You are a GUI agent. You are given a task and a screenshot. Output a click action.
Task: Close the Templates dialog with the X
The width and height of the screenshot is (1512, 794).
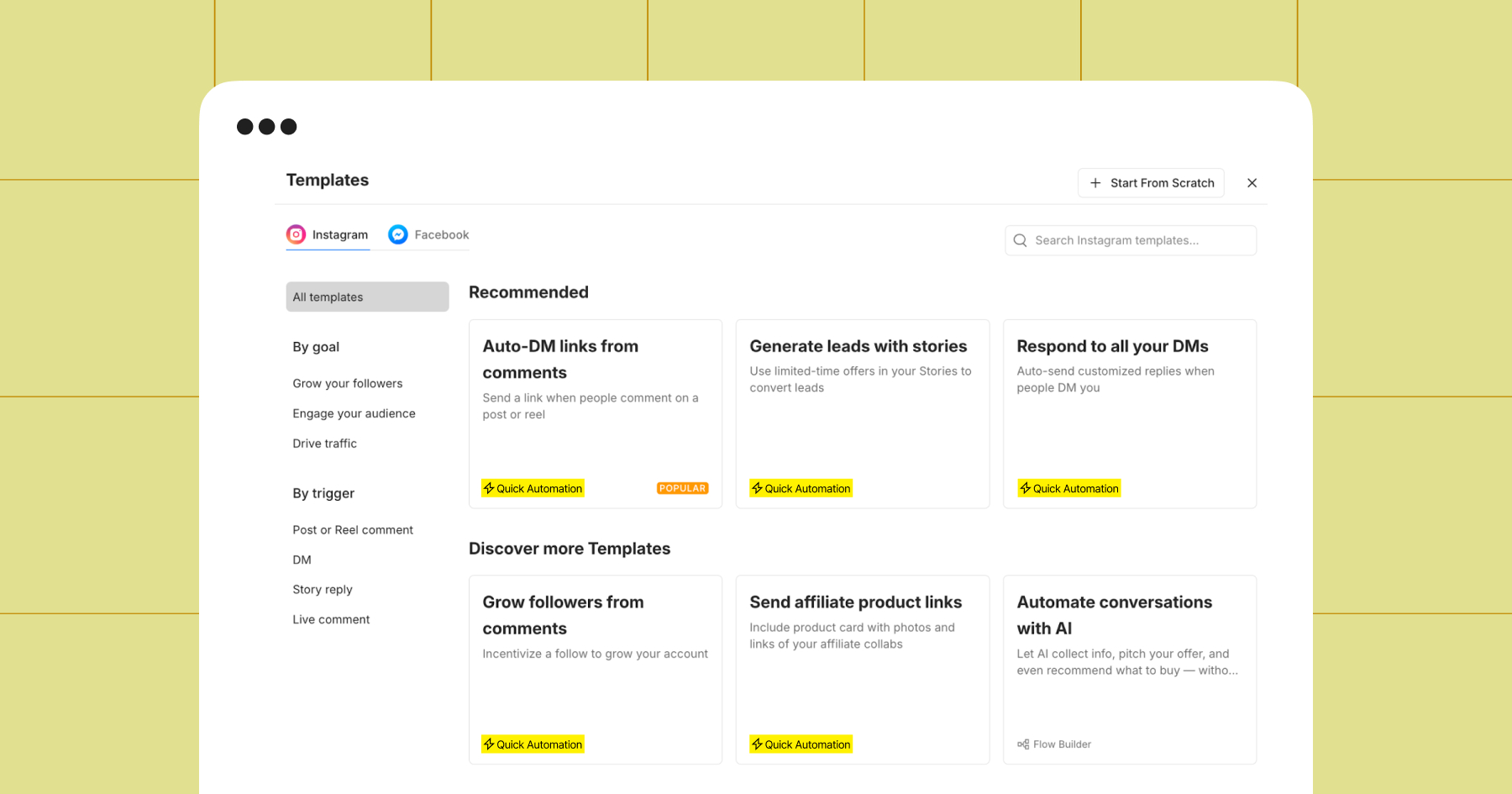(1252, 183)
